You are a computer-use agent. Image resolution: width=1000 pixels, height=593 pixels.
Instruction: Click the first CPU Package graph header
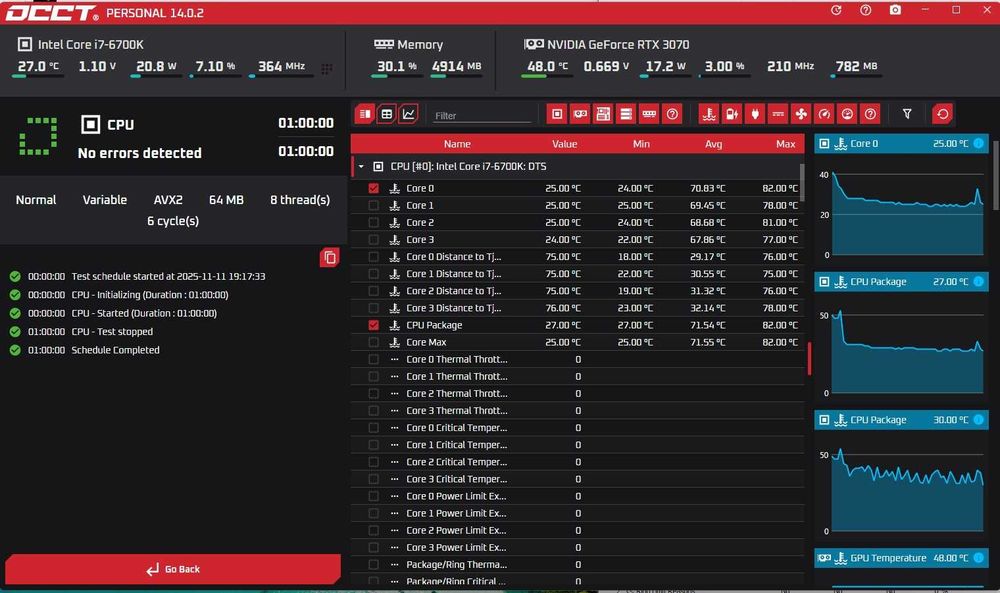tap(901, 282)
